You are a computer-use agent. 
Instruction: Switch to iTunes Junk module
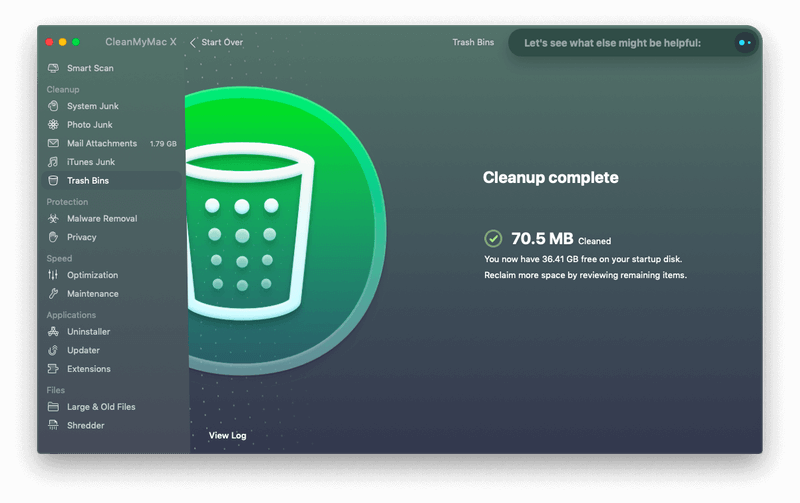91,162
